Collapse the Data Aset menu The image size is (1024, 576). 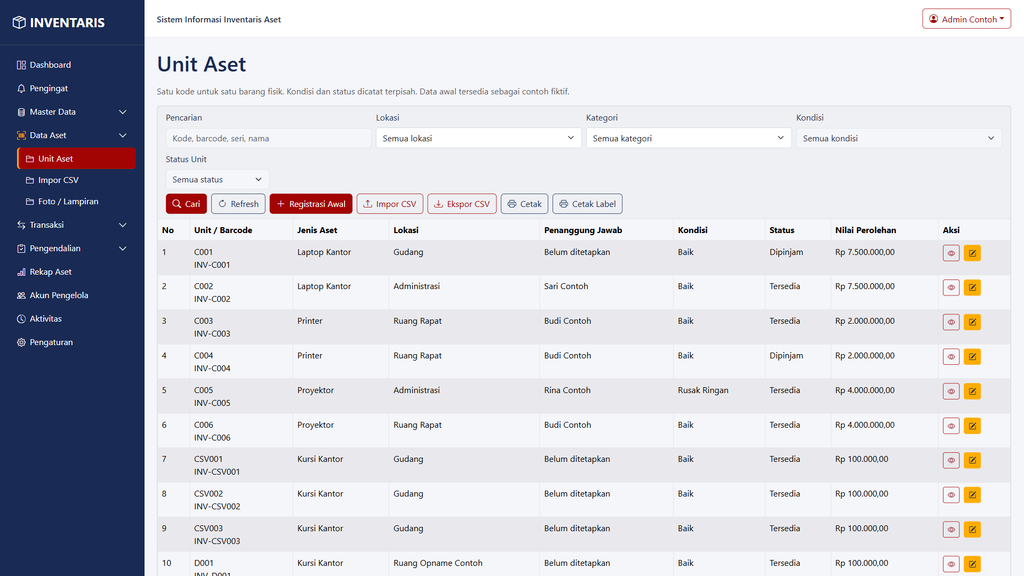[72, 135]
